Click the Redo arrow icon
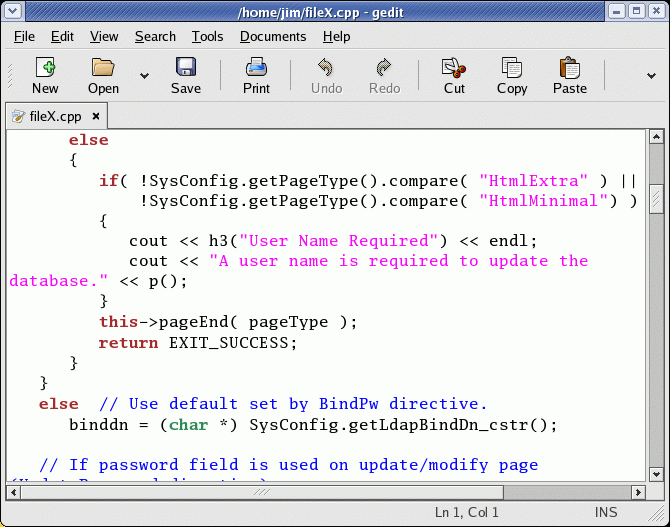Viewport: 670px width, 527px height. coord(384,68)
